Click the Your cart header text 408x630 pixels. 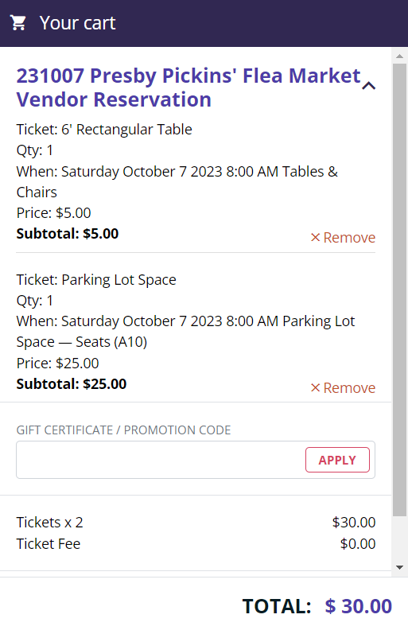pos(77,23)
